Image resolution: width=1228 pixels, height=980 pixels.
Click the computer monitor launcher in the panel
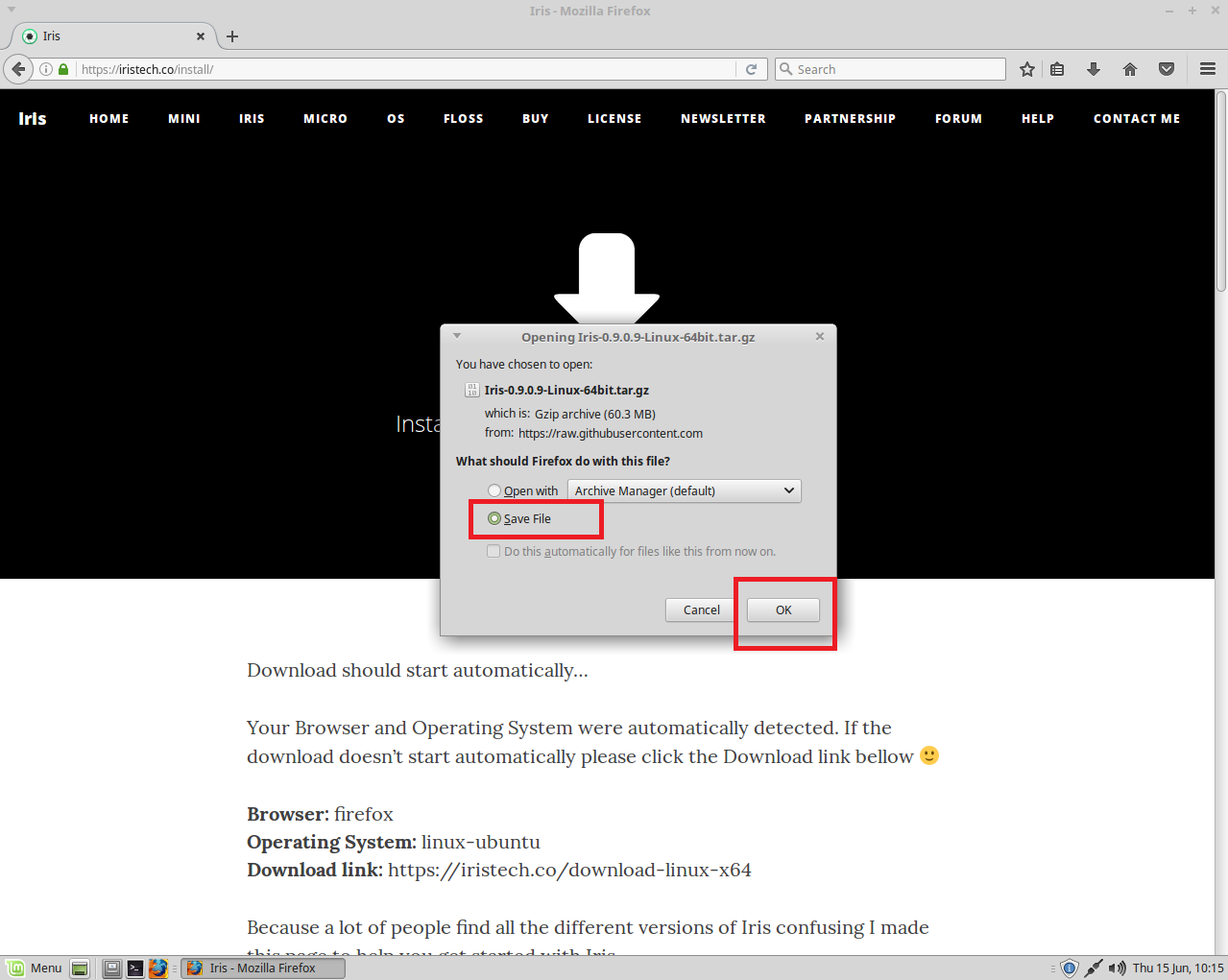(112, 968)
